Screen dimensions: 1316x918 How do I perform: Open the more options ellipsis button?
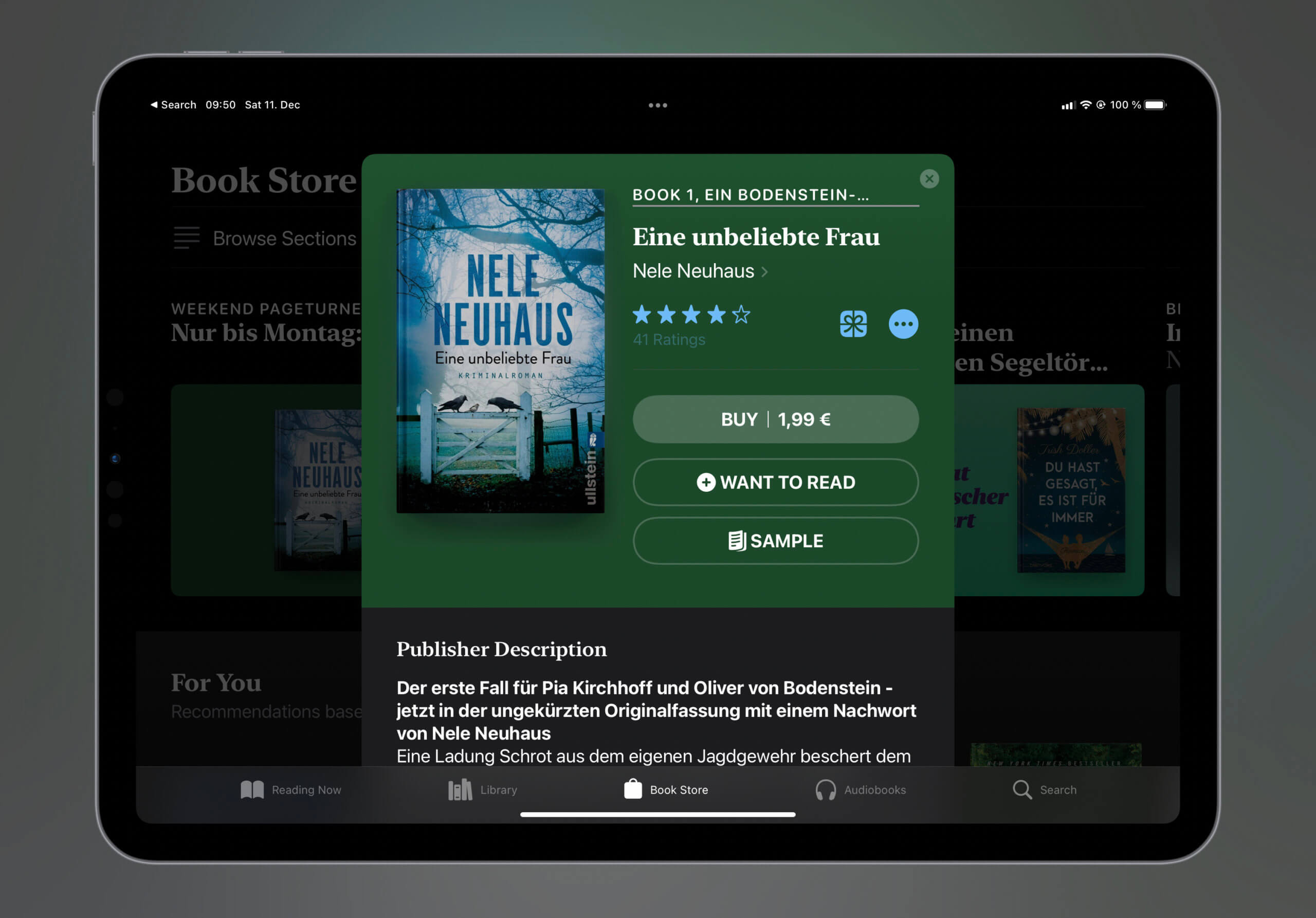(x=903, y=324)
